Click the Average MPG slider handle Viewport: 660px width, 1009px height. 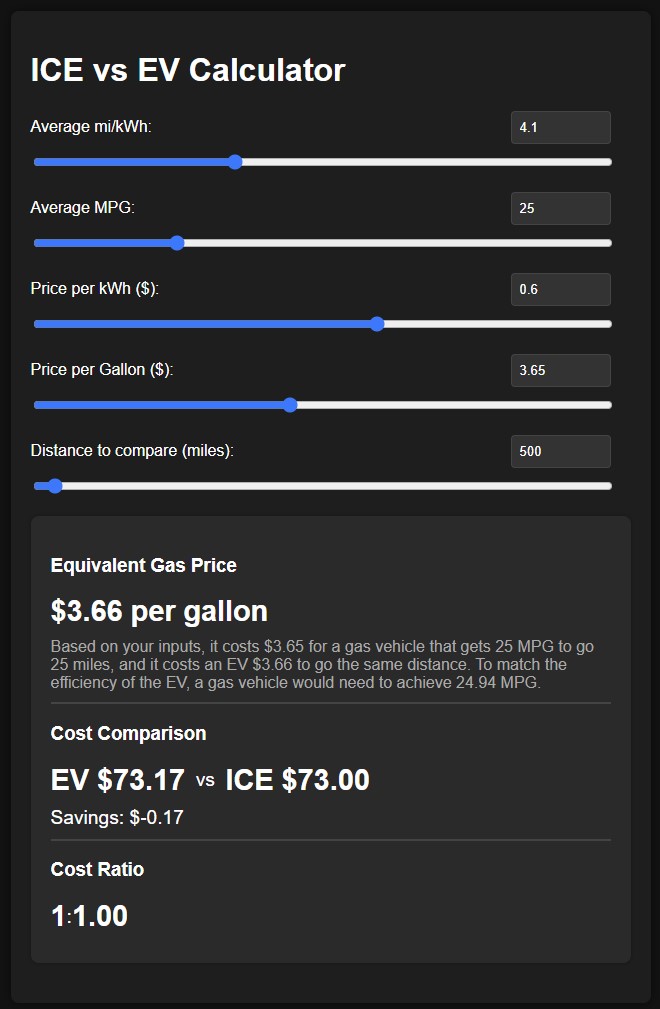(x=176, y=242)
